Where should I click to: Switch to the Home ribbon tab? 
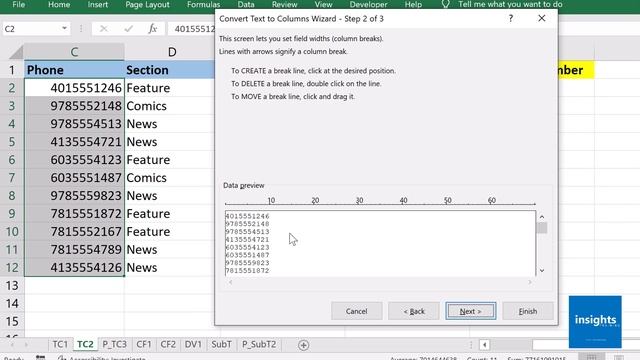[x=59, y=4]
